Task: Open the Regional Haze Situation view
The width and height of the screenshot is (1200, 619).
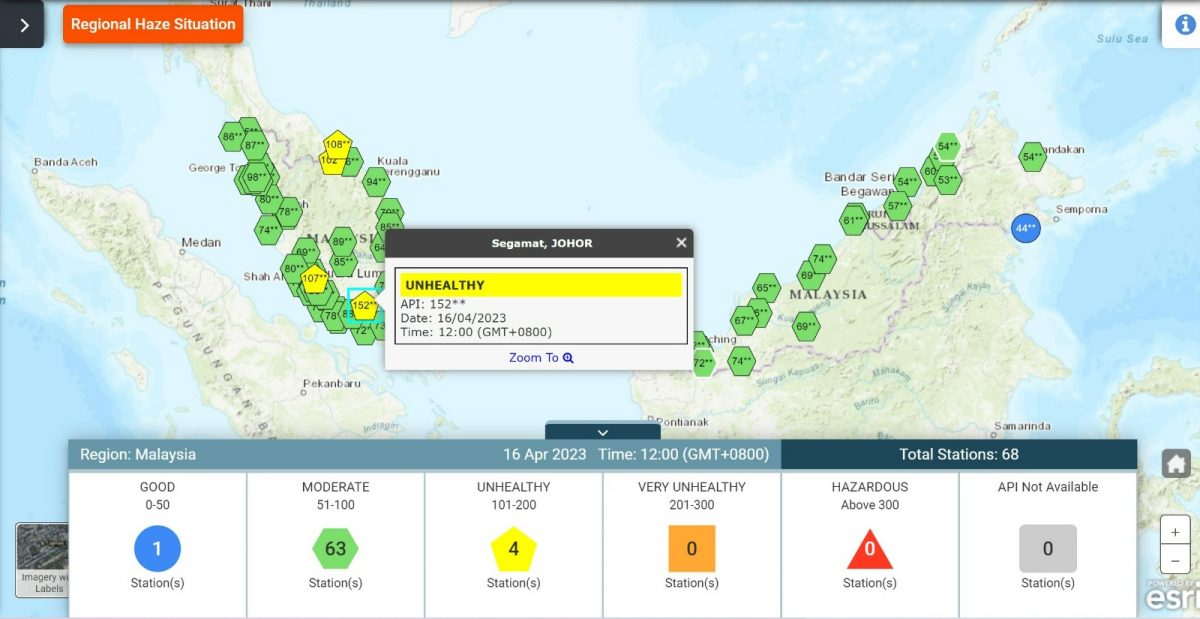Action: tap(153, 24)
